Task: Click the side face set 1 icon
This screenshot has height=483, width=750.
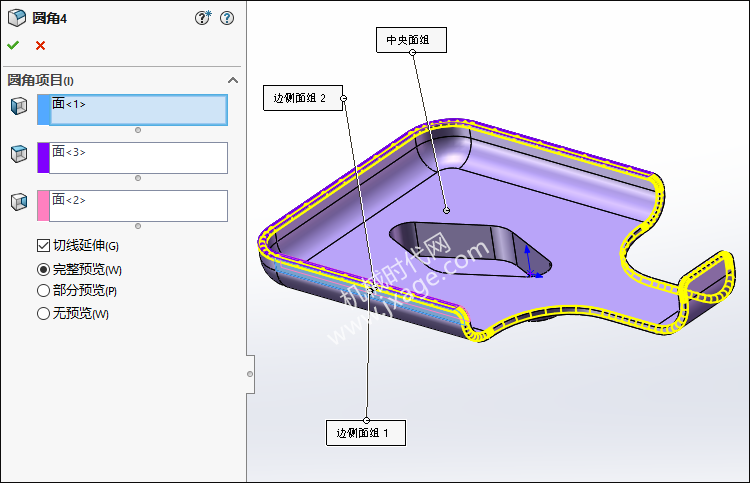Action: (x=19, y=106)
